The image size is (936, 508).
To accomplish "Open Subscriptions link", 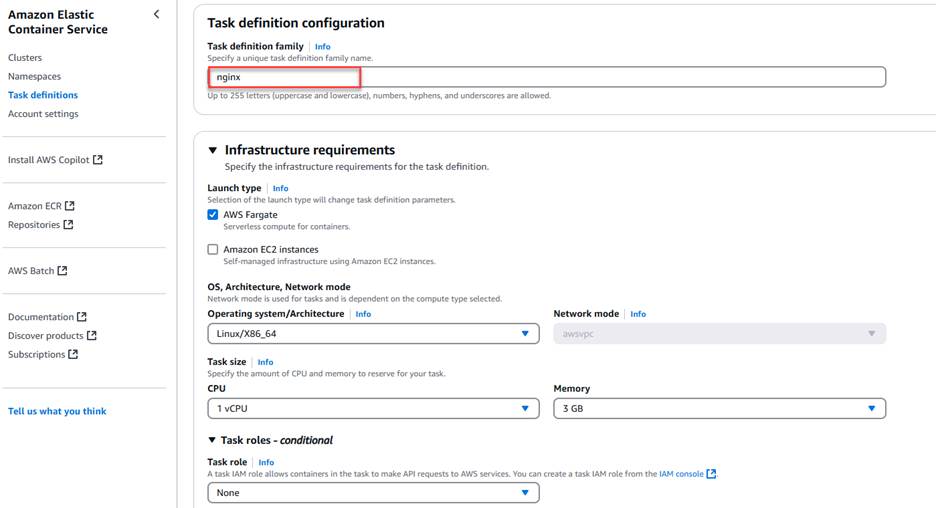I will pos(36,354).
